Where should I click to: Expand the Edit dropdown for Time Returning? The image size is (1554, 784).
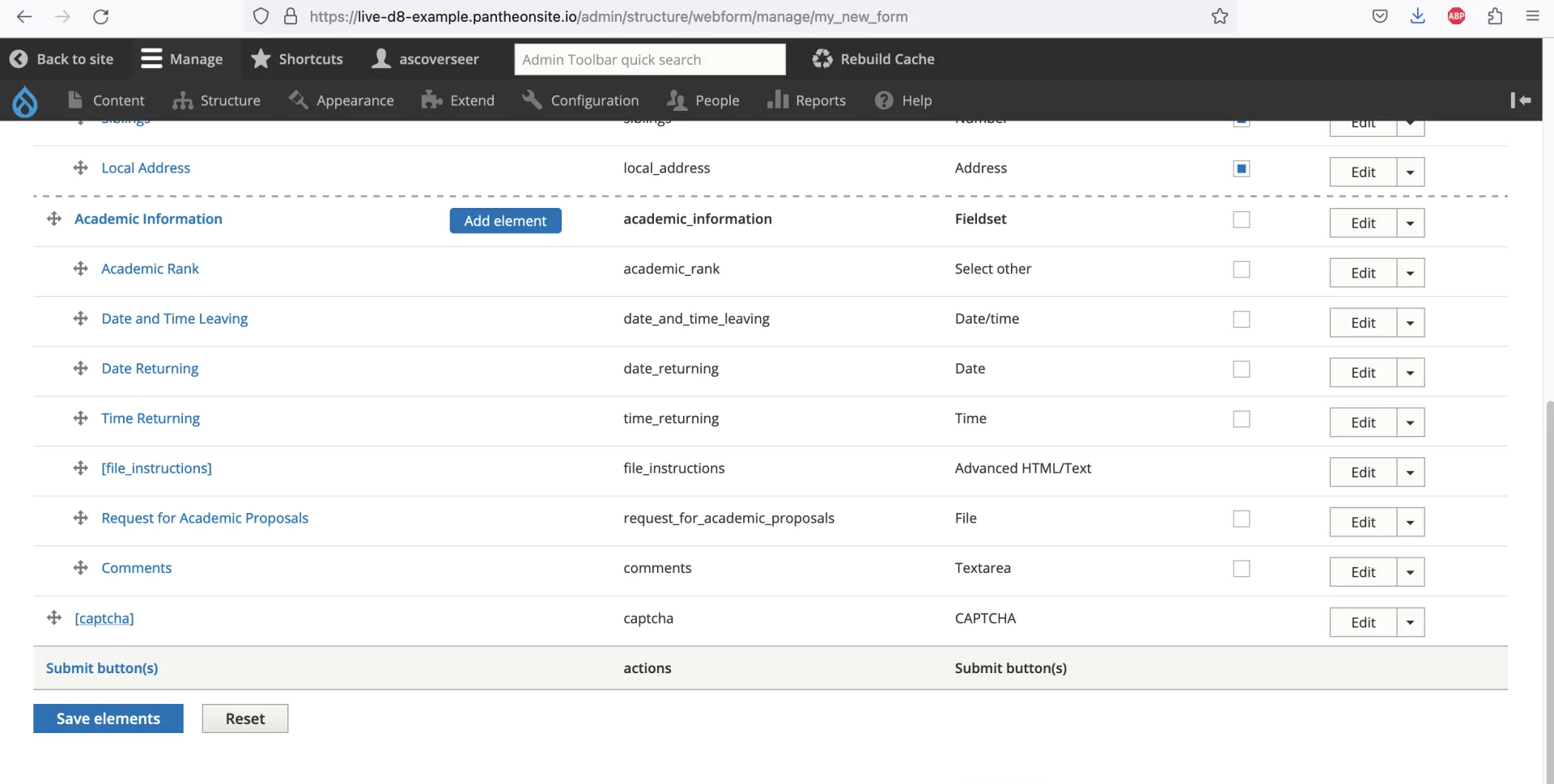click(1411, 423)
